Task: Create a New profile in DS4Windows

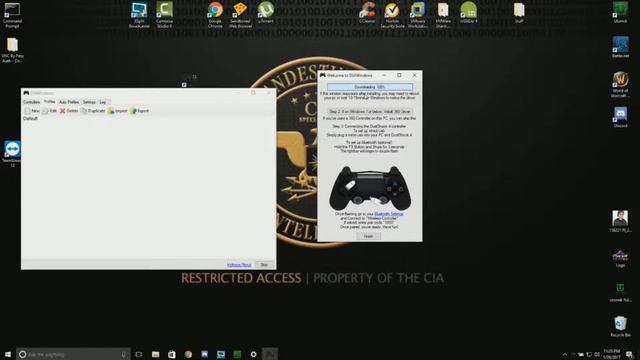Action: tap(32, 111)
